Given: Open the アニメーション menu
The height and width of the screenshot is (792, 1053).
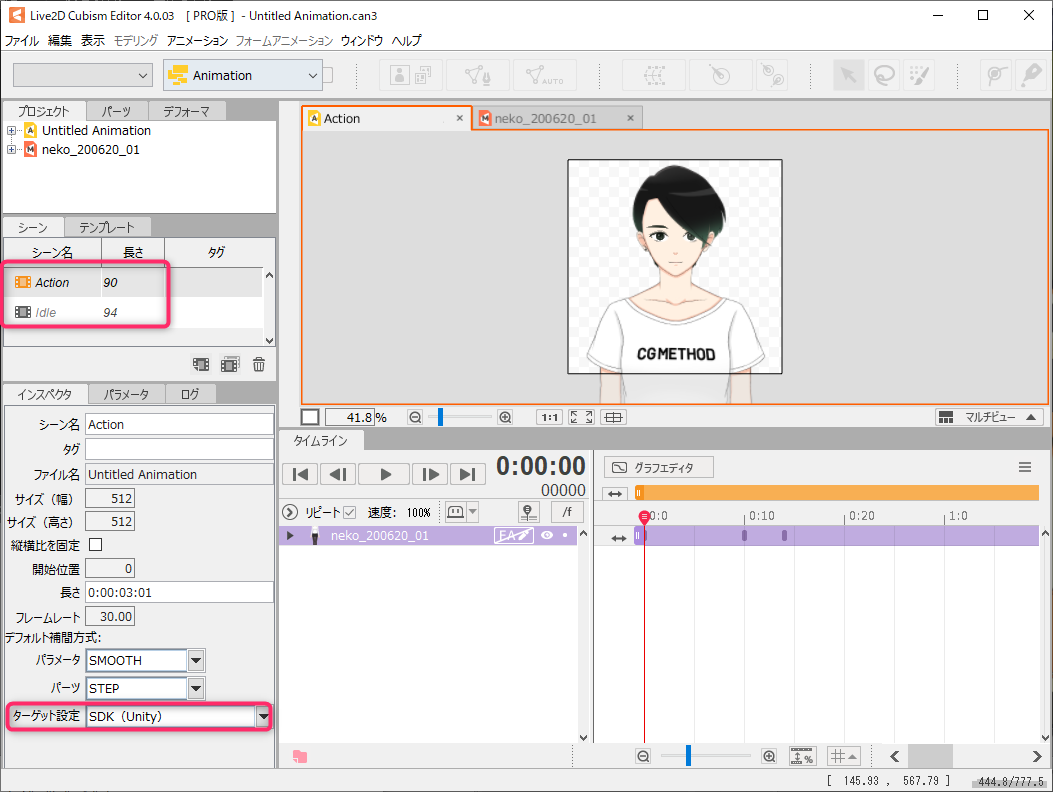Looking at the screenshot, I should [x=197, y=41].
